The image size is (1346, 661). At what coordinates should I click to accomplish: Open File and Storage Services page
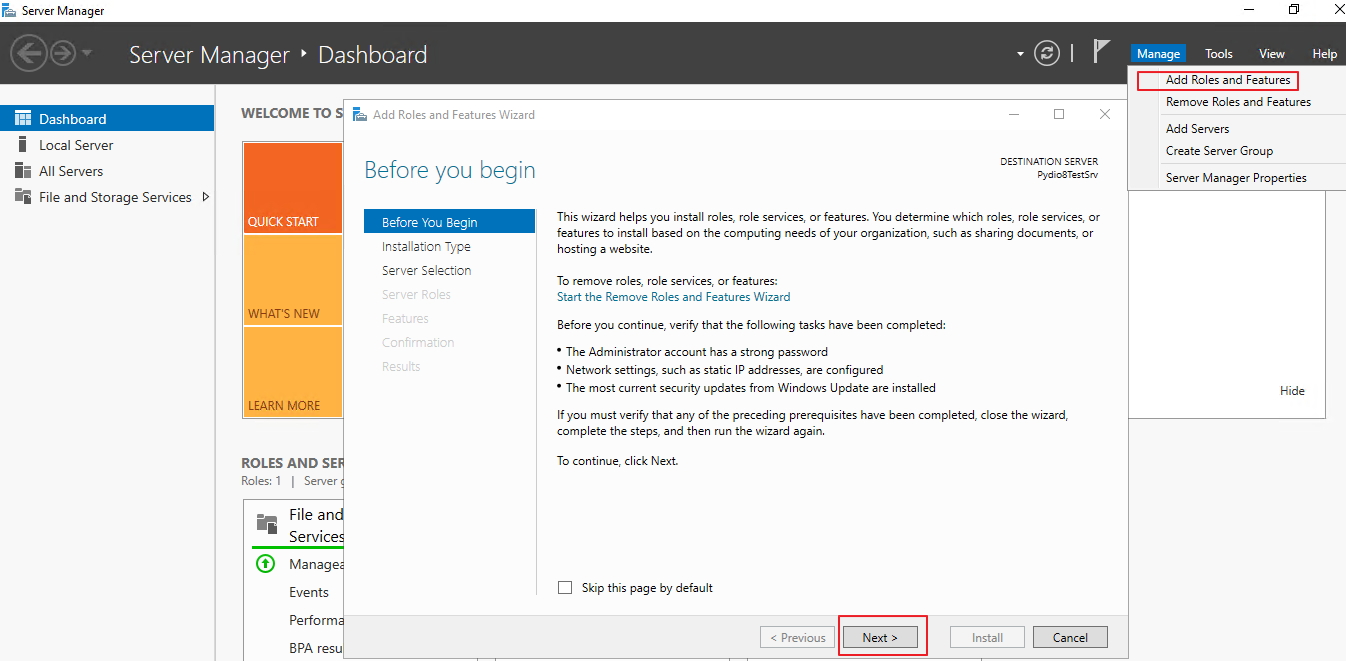115,197
